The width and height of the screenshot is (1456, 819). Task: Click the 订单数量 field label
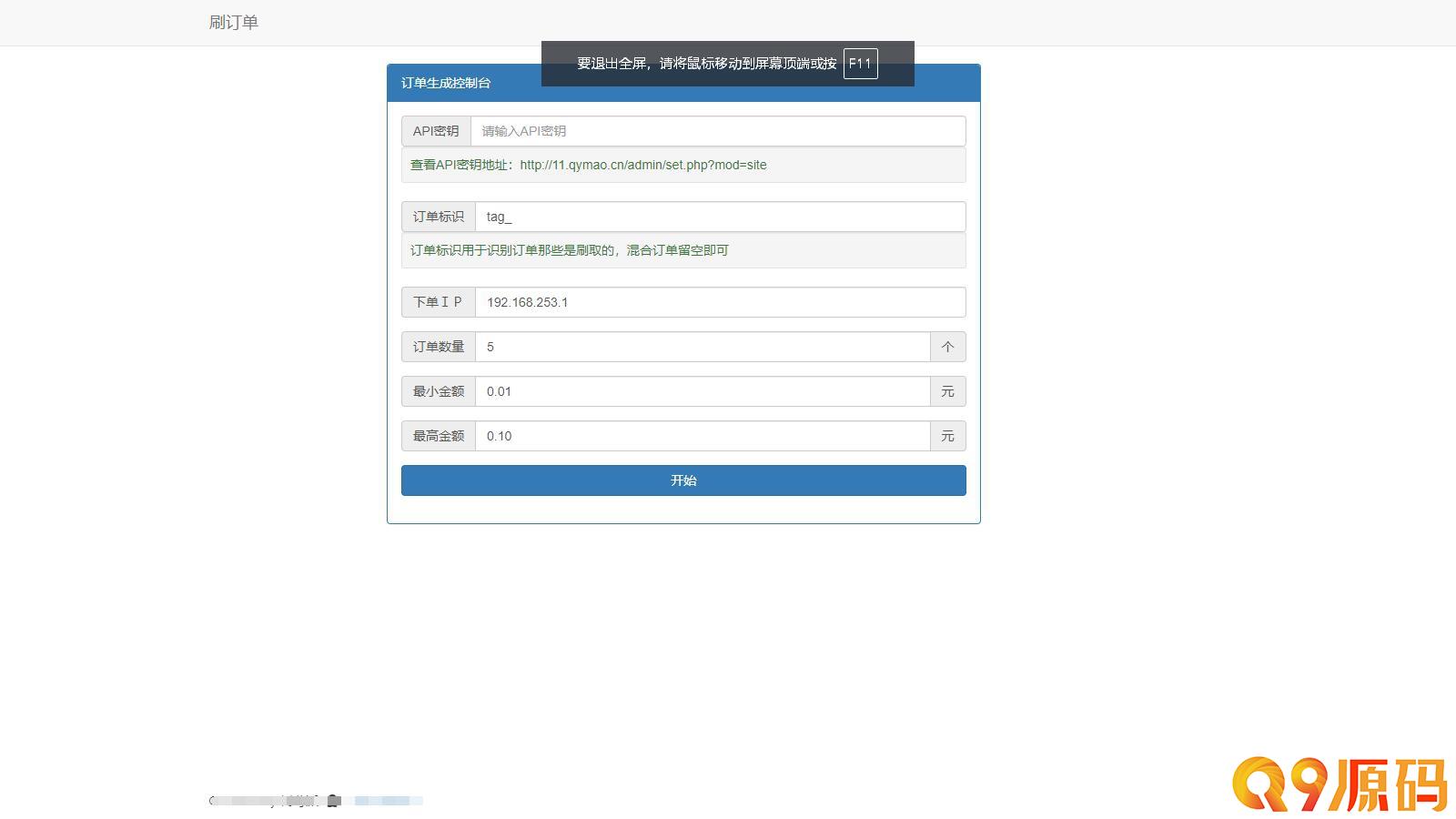click(x=439, y=347)
